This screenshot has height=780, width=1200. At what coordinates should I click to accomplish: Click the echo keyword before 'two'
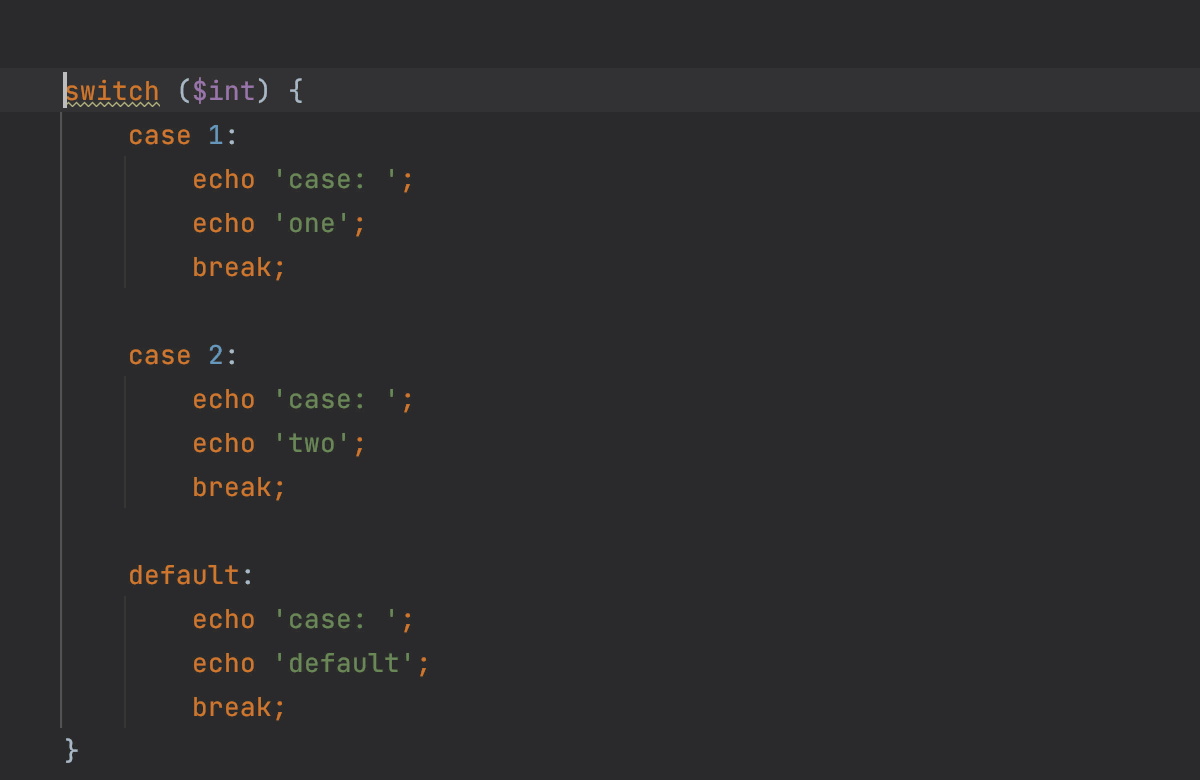click(x=224, y=444)
